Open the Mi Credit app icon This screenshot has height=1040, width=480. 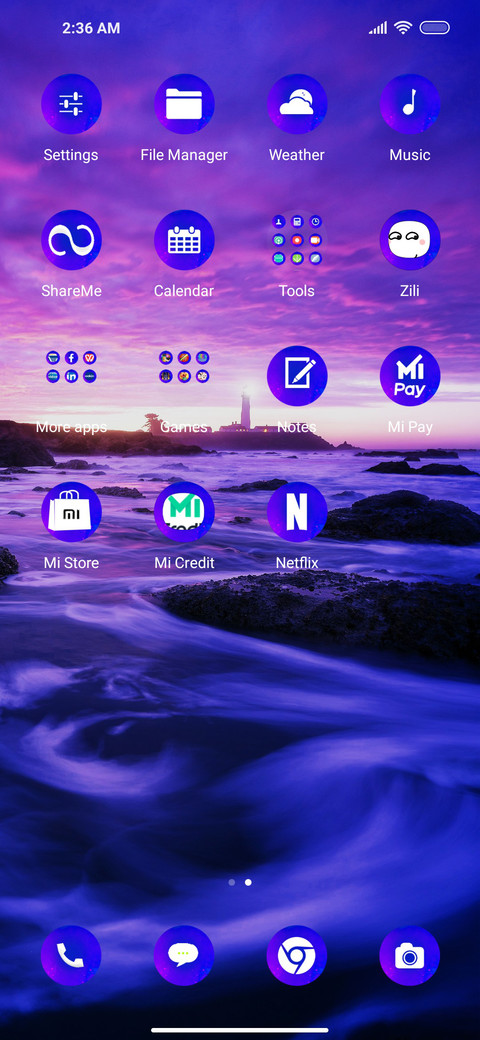click(184, 512)
